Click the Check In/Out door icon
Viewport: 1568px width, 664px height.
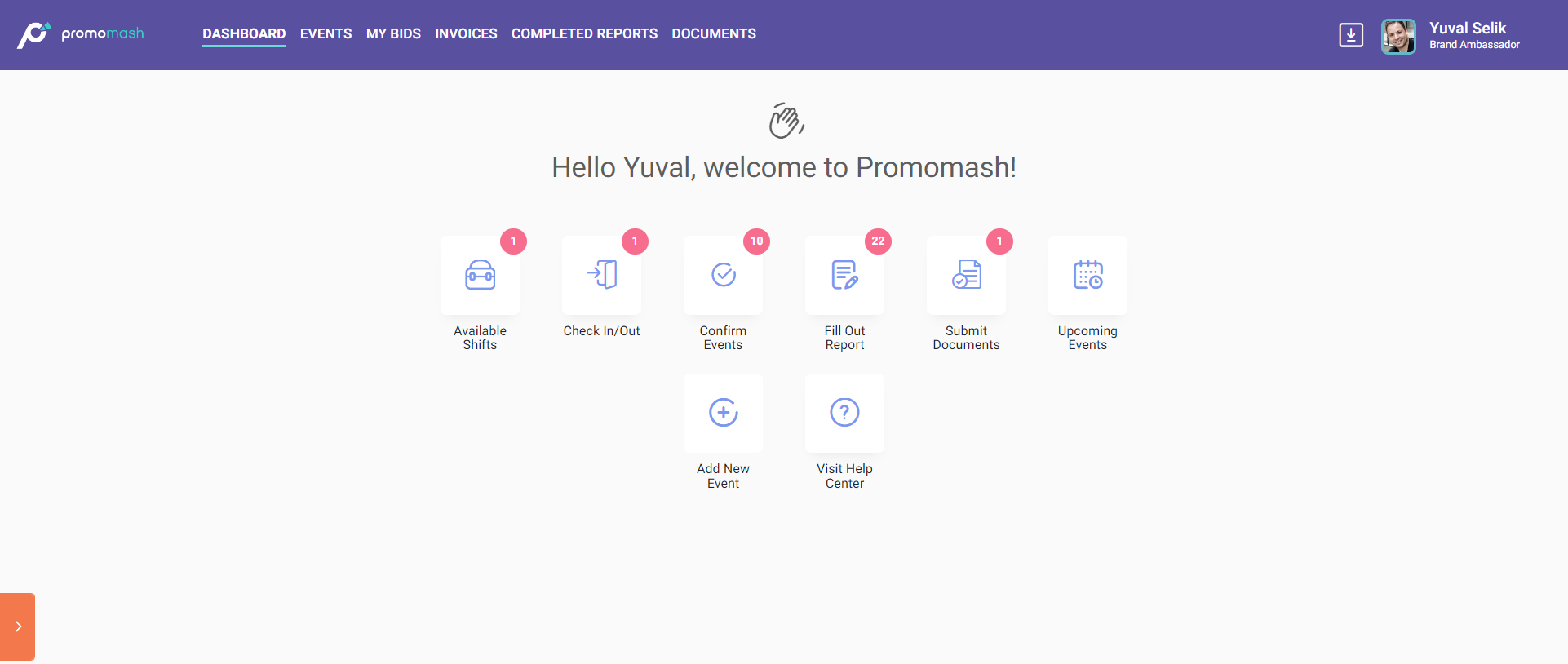coord(601,276)
